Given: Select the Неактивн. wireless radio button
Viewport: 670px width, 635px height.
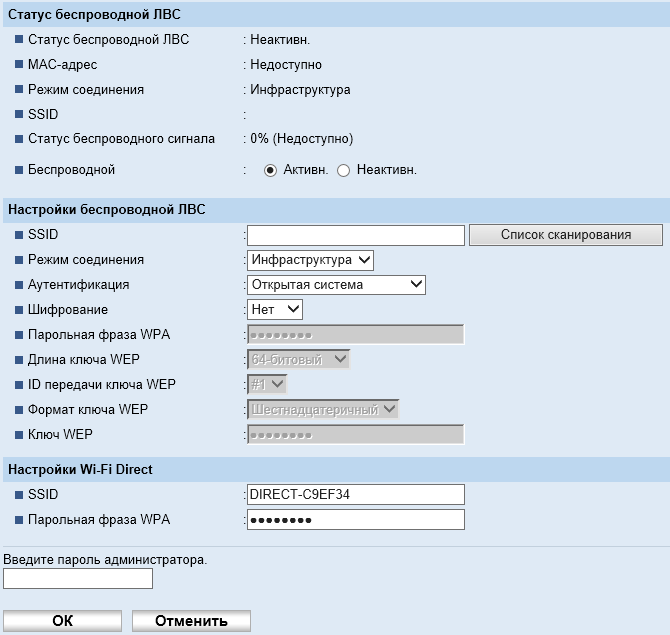Looking at the screenshot, I should point(344,170).
